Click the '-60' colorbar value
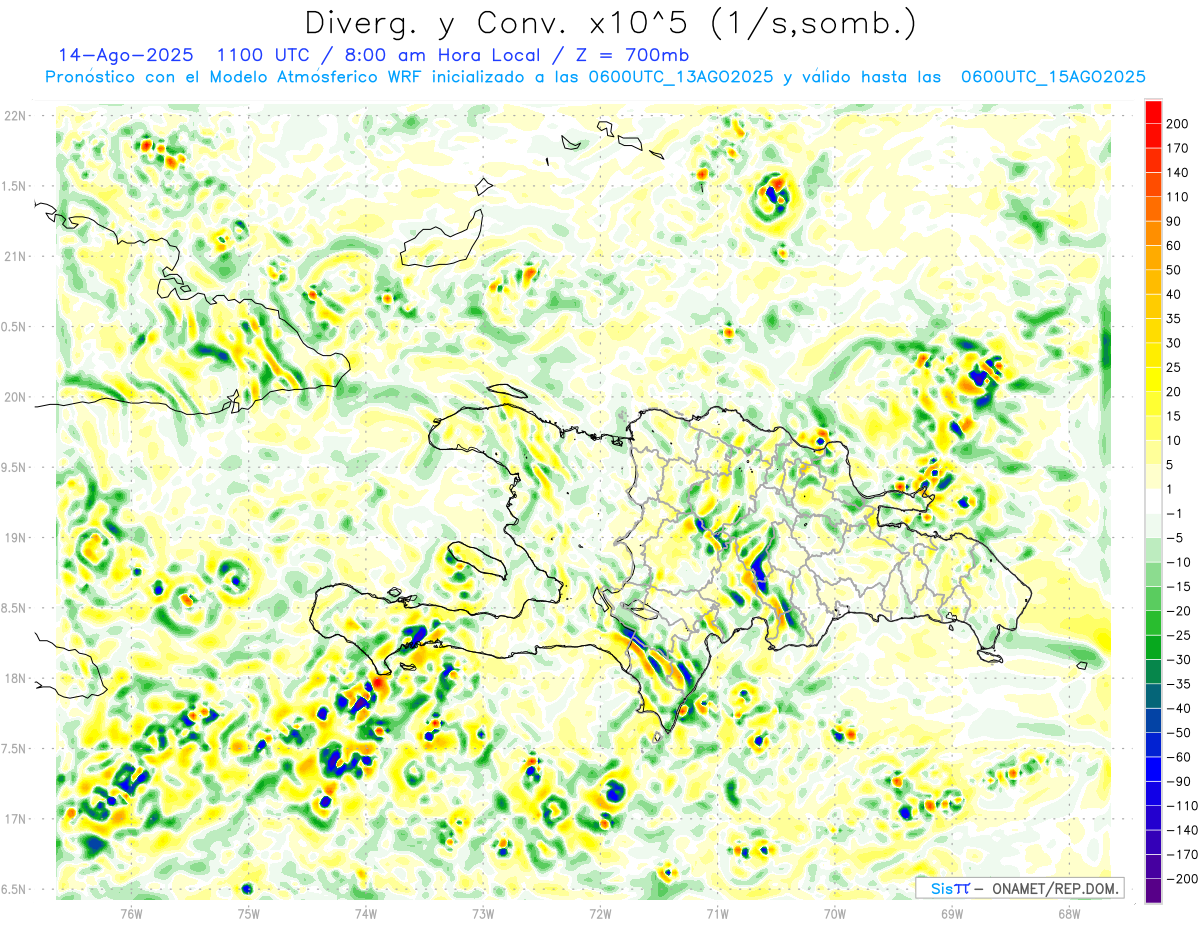 pos(1180,757)
